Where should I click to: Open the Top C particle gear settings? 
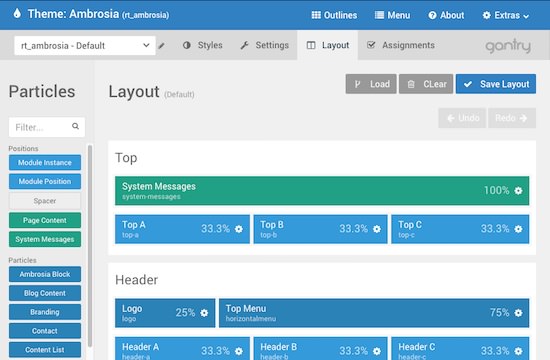pyautogui.click(x=518, y=229)
